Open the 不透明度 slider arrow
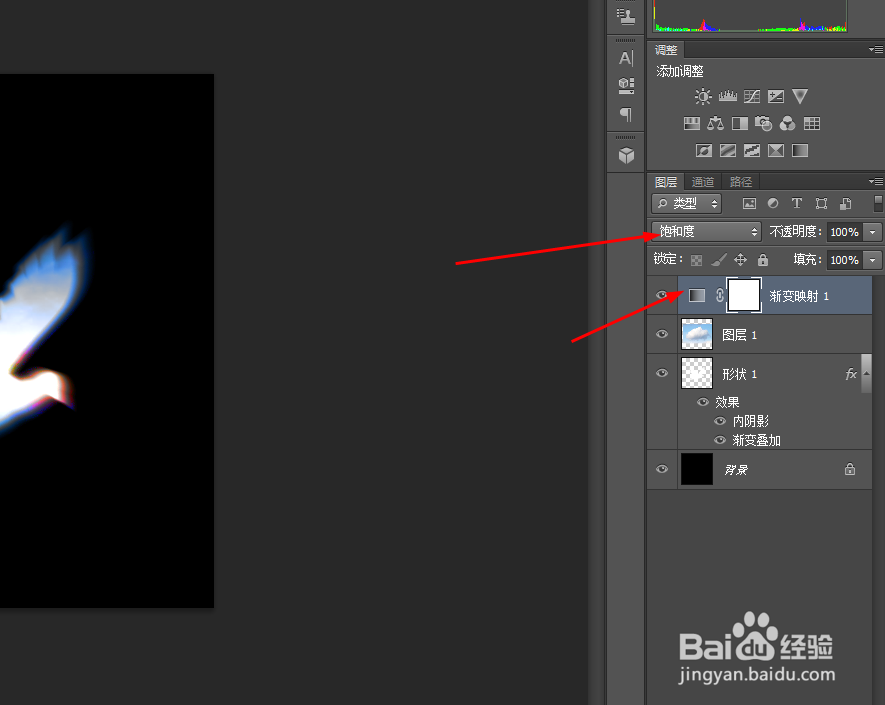The image size is (885, 705). coord(873,232)
